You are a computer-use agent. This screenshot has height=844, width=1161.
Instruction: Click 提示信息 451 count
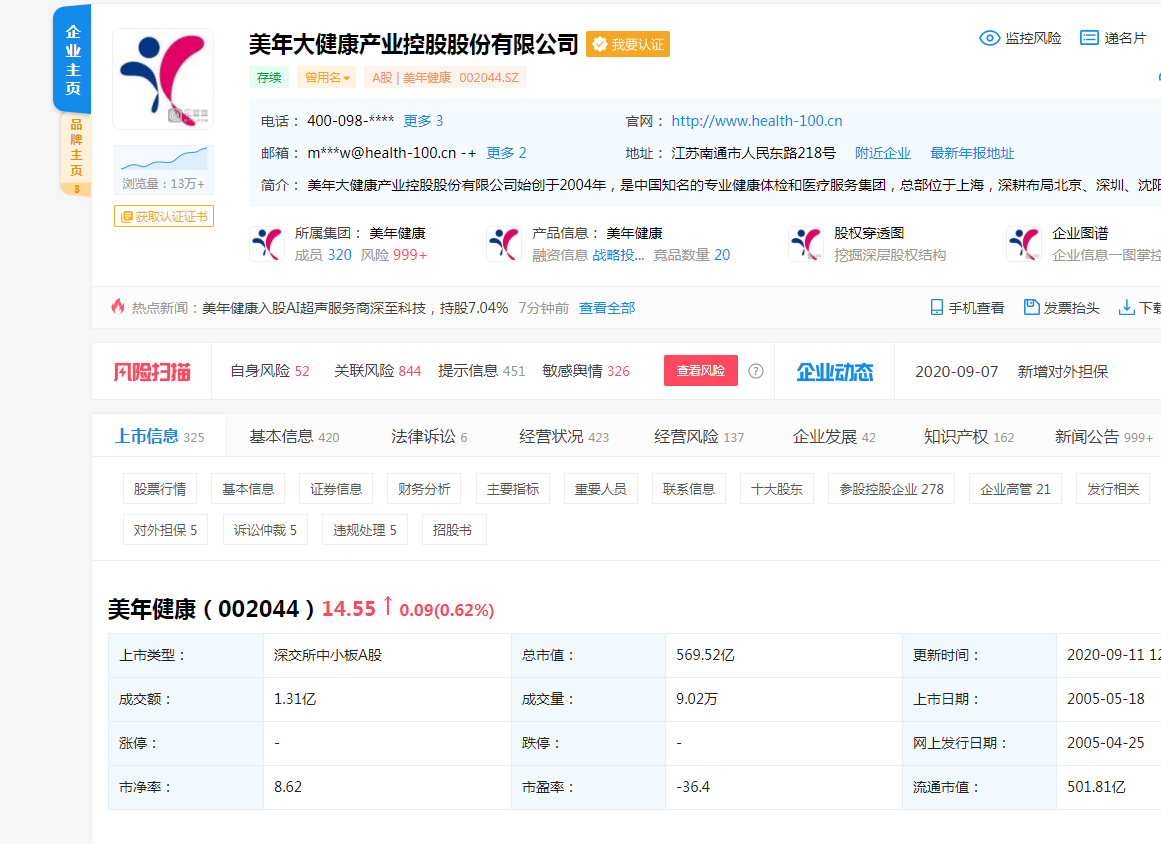tap(481, 371)
